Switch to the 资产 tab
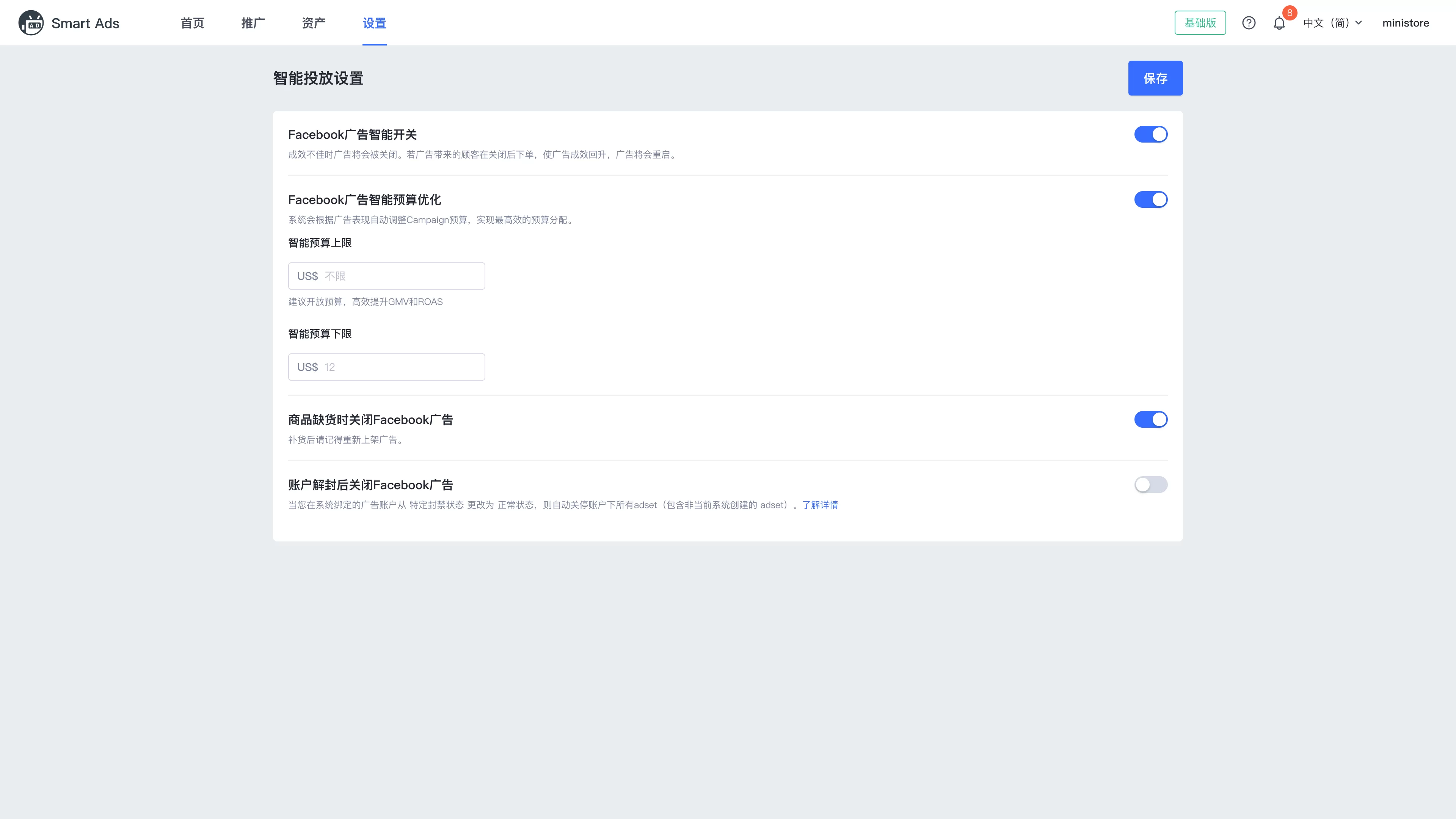The width and height of the screenshot is (1456, 819). [313, 23]
